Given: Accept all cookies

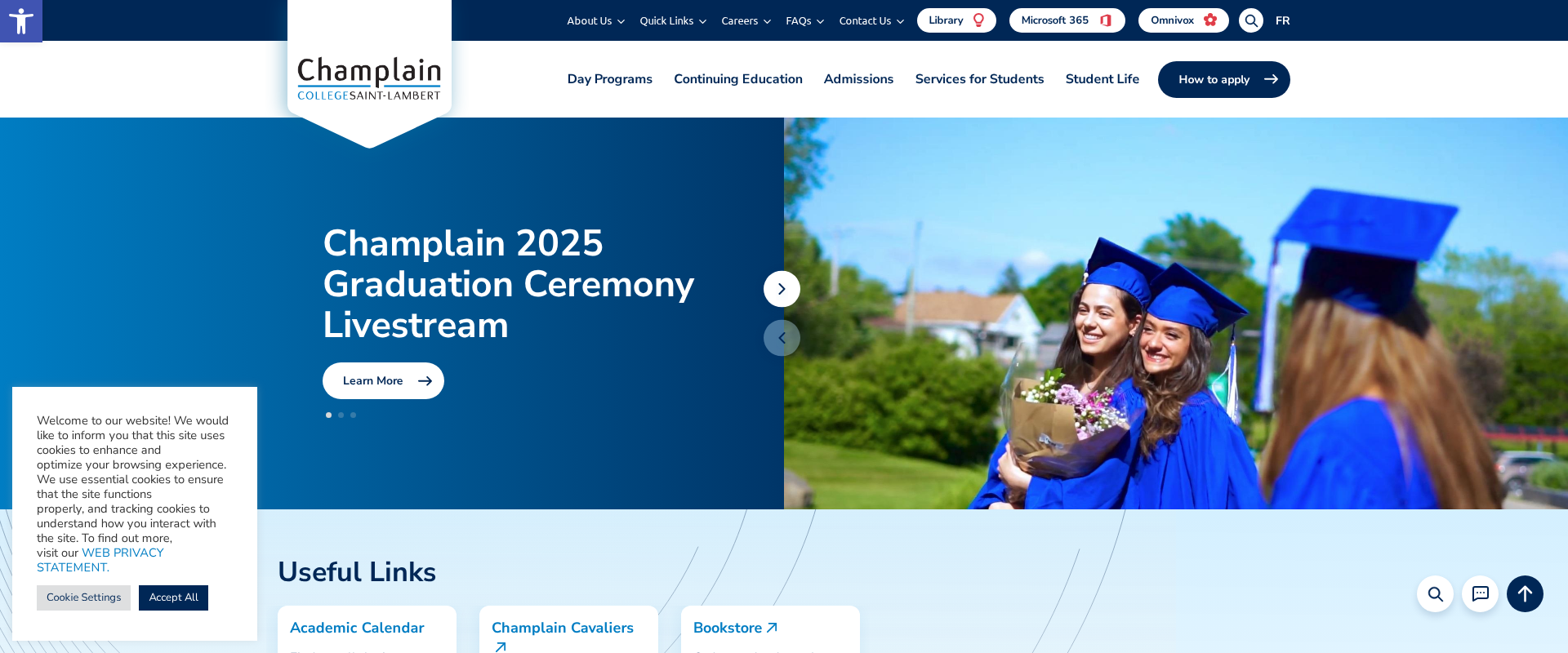Looking at the screenshot, I should 173,597.
